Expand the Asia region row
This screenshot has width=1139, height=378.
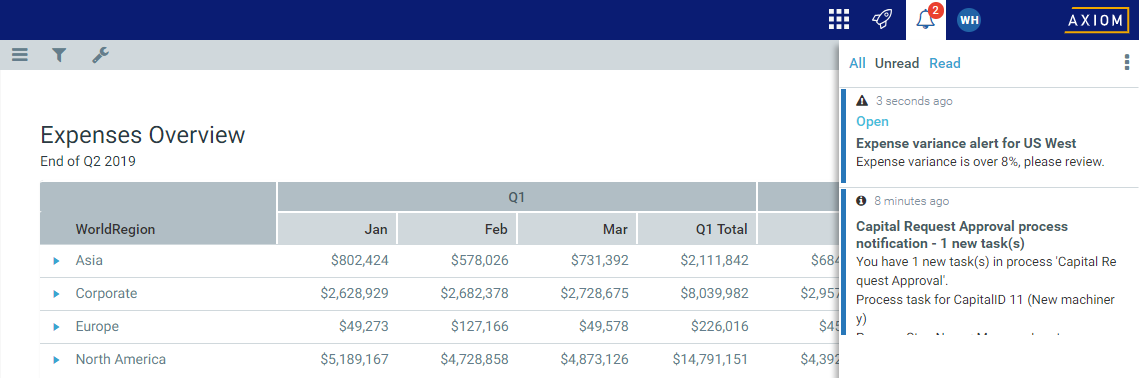57,260
